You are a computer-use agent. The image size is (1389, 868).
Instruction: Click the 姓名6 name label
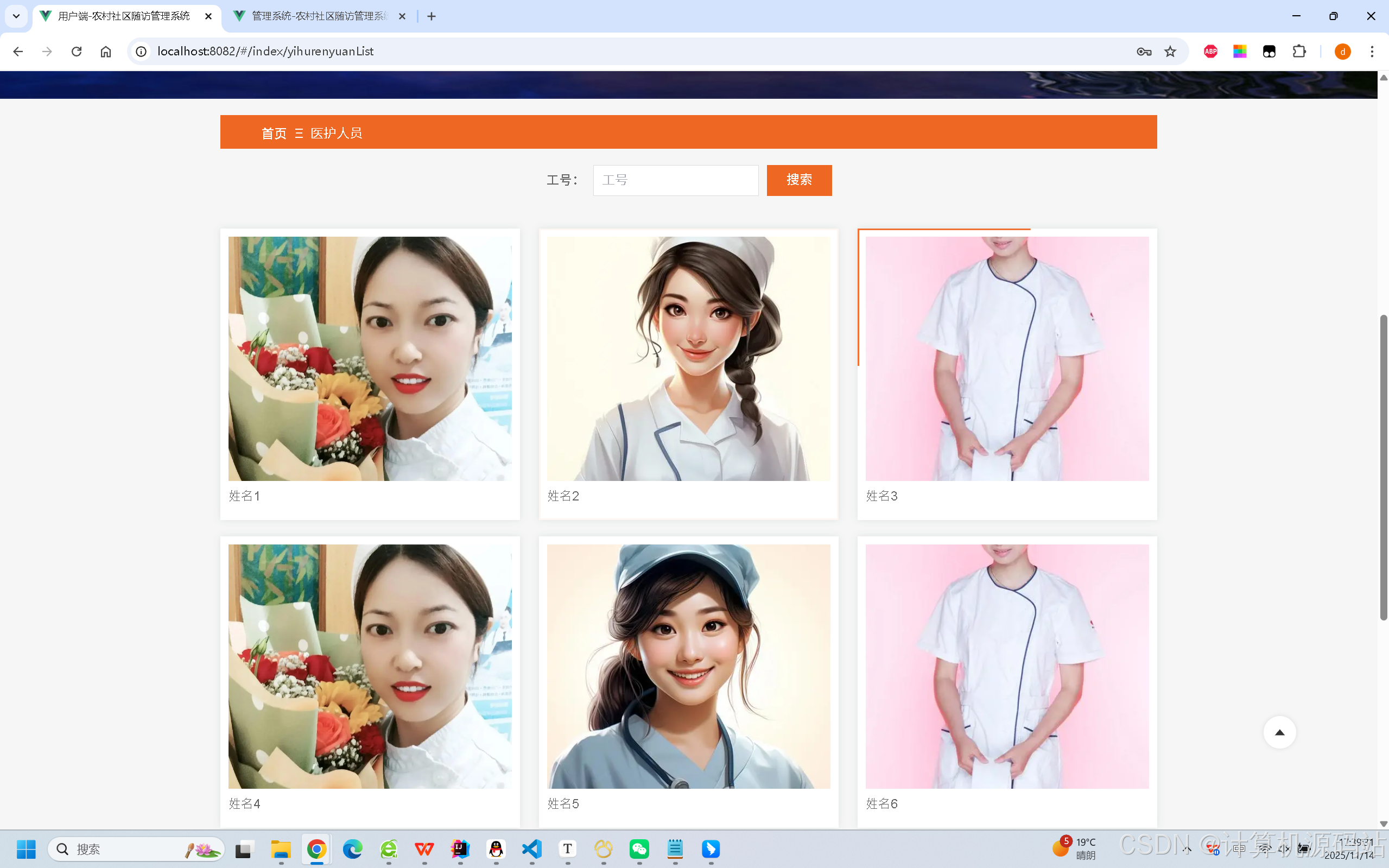click(881, 804)
